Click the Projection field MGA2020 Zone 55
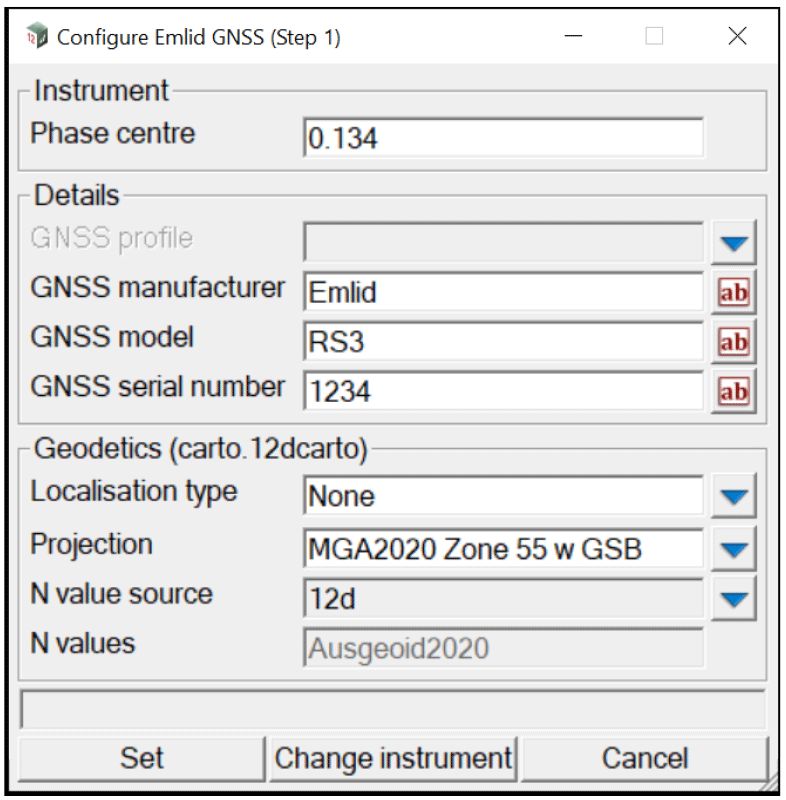 click(x=503, y=548)
